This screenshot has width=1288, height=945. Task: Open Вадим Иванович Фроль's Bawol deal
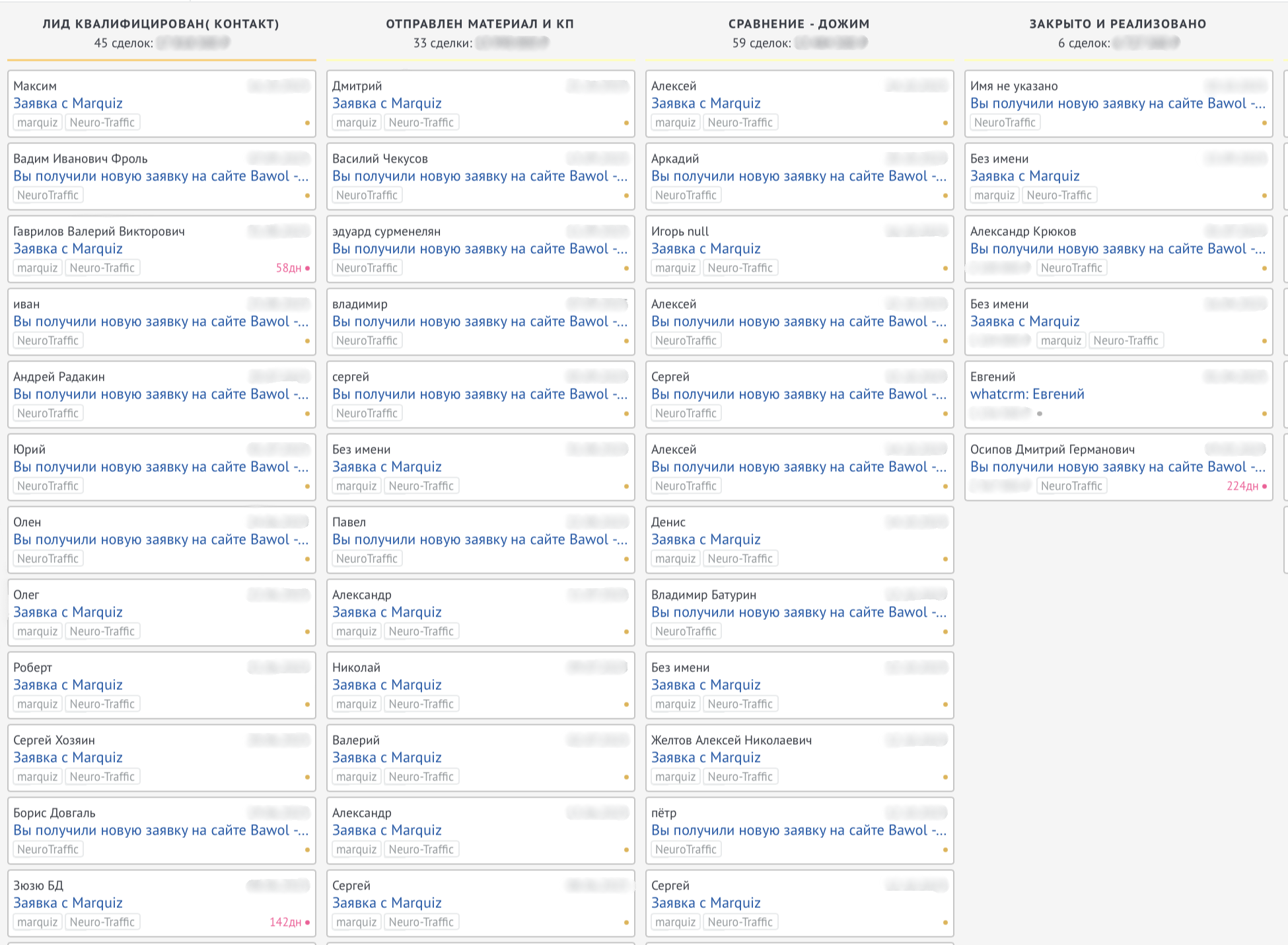point(161,176)
